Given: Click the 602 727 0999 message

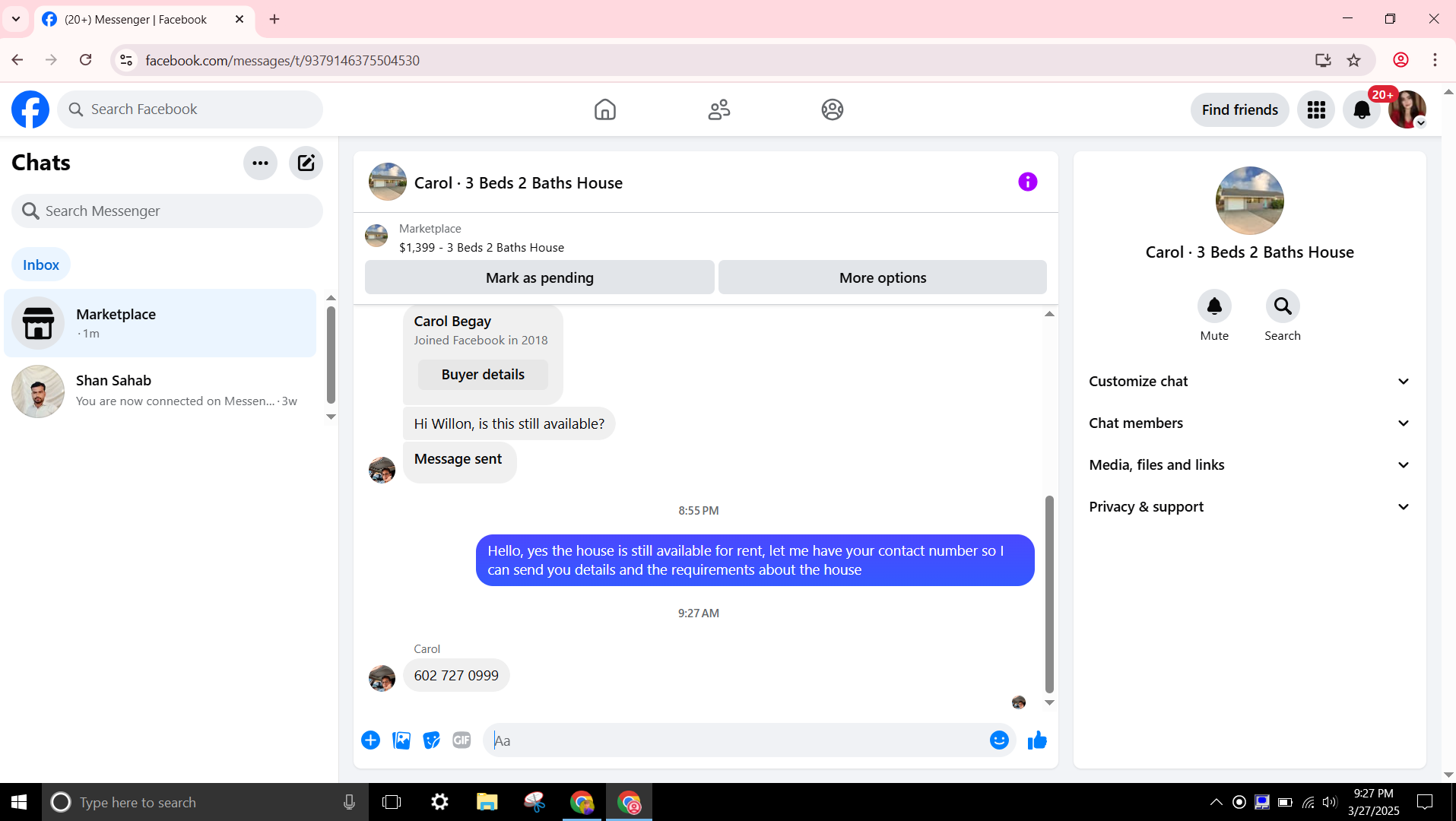Looking at the screenshot, I should pyautogui.click(x=456, y=675).
